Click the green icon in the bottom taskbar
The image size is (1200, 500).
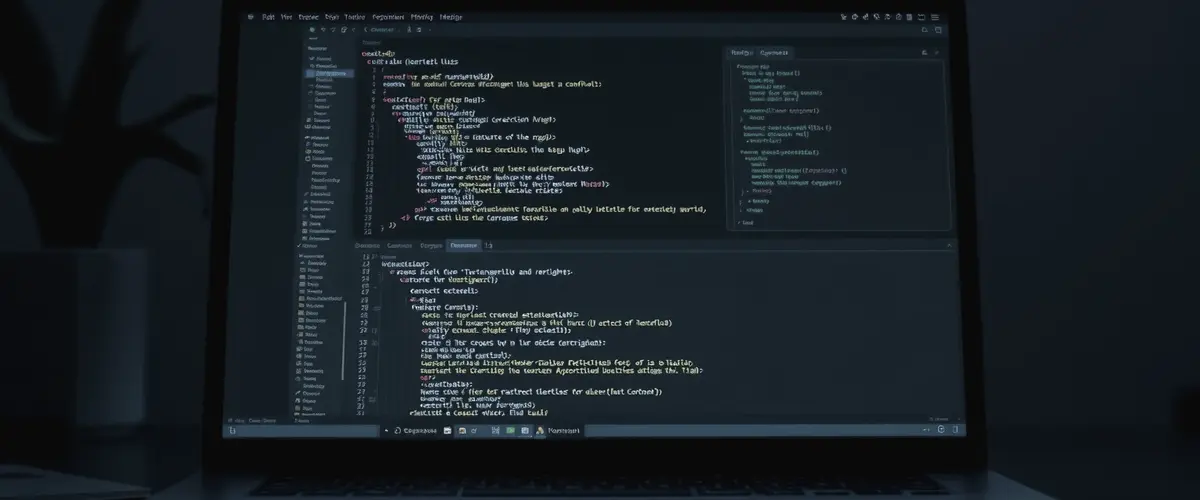pyautogui.click(x=510, y=430)
